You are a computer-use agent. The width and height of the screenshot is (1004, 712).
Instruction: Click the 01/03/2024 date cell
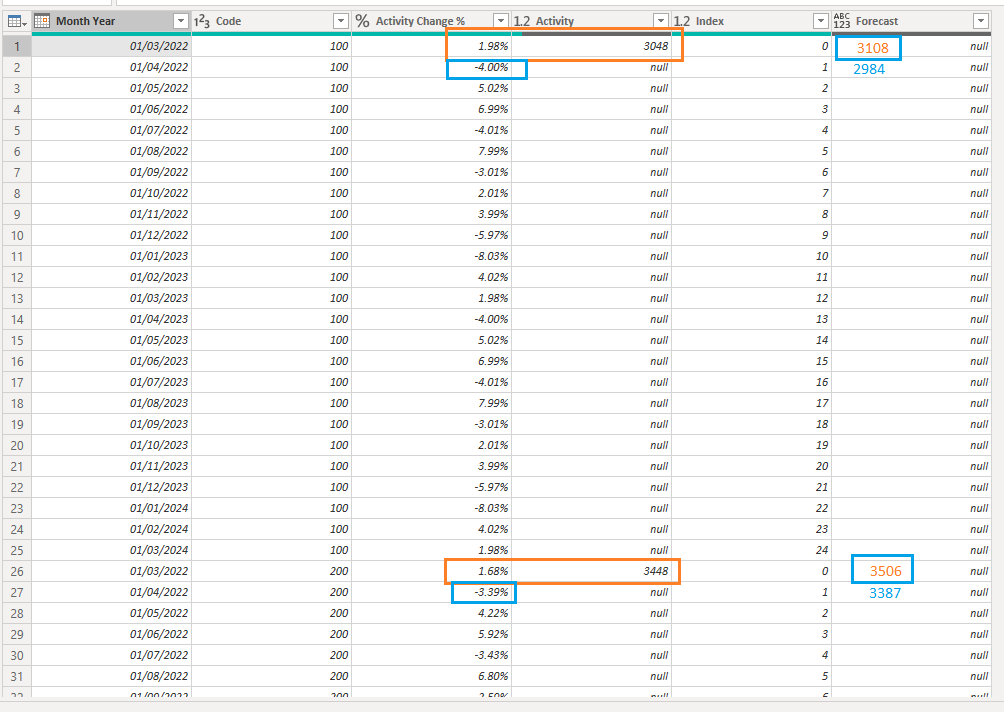111,550
